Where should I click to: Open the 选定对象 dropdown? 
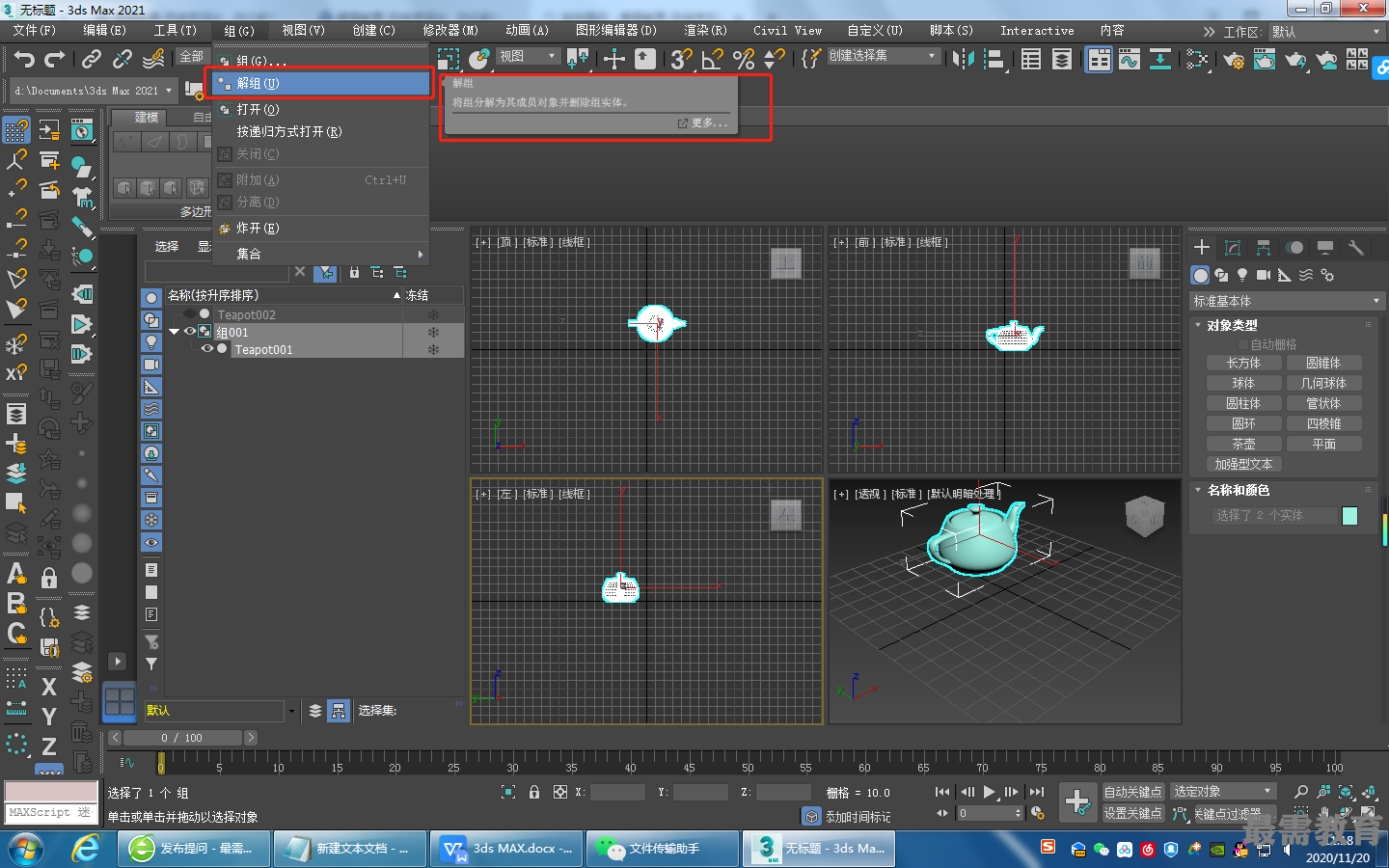[x=1223, y=792]
